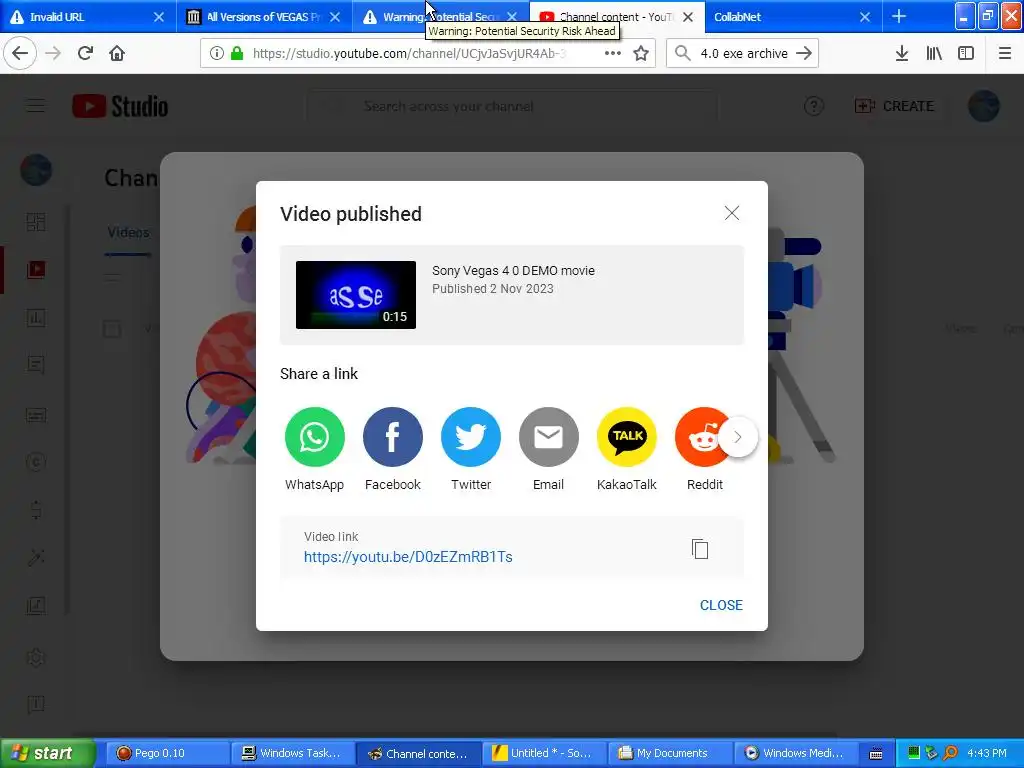Run the search with the arrow button
This screenshot has width=1024, height=768.
point(805,54)
